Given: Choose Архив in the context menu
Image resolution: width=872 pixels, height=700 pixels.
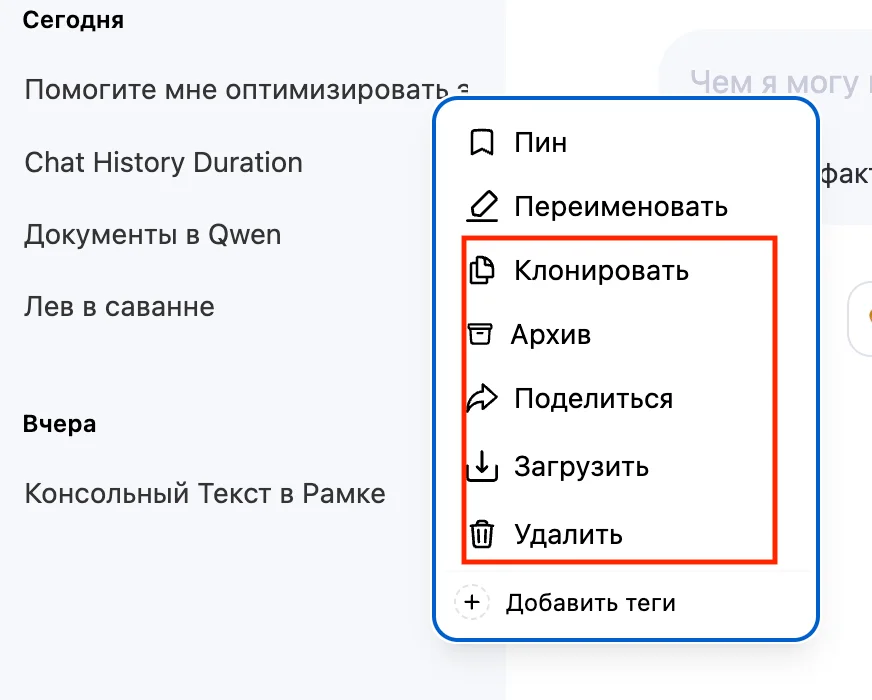Looking at the screenshot, I should [x=551, y=334].
